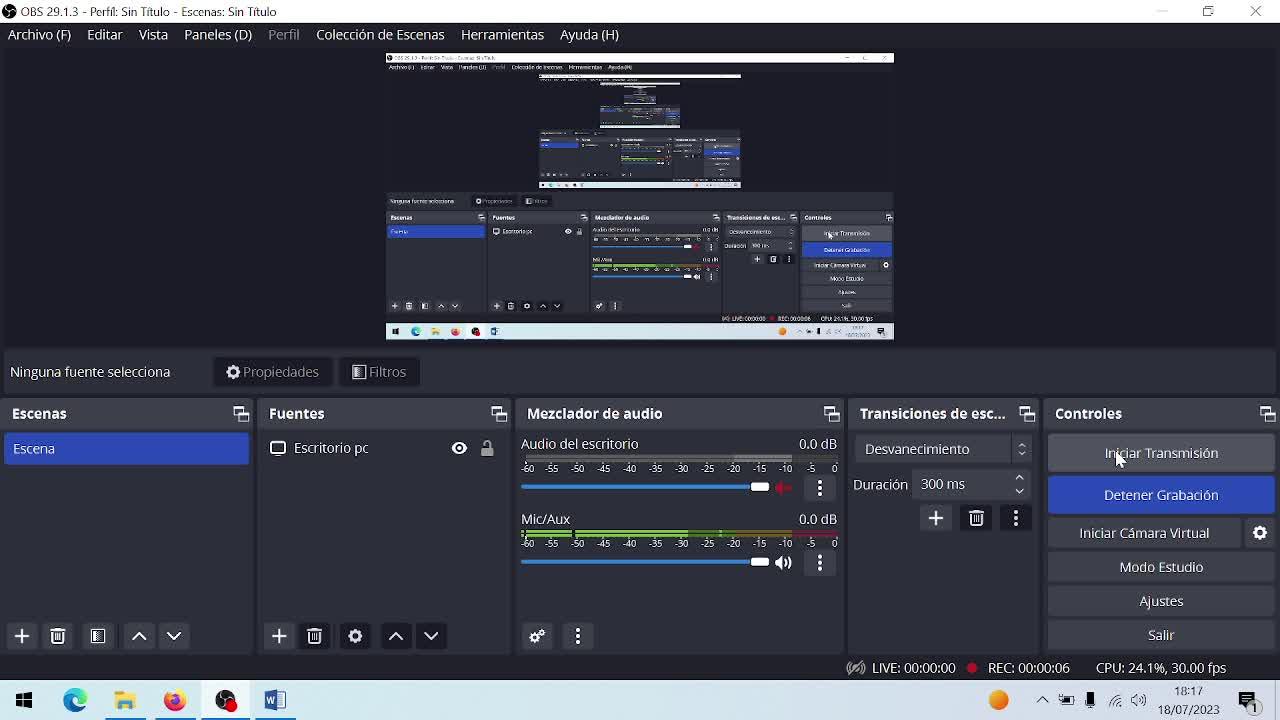
Task: Open the Paneles menu
Action: pos(218,34)
